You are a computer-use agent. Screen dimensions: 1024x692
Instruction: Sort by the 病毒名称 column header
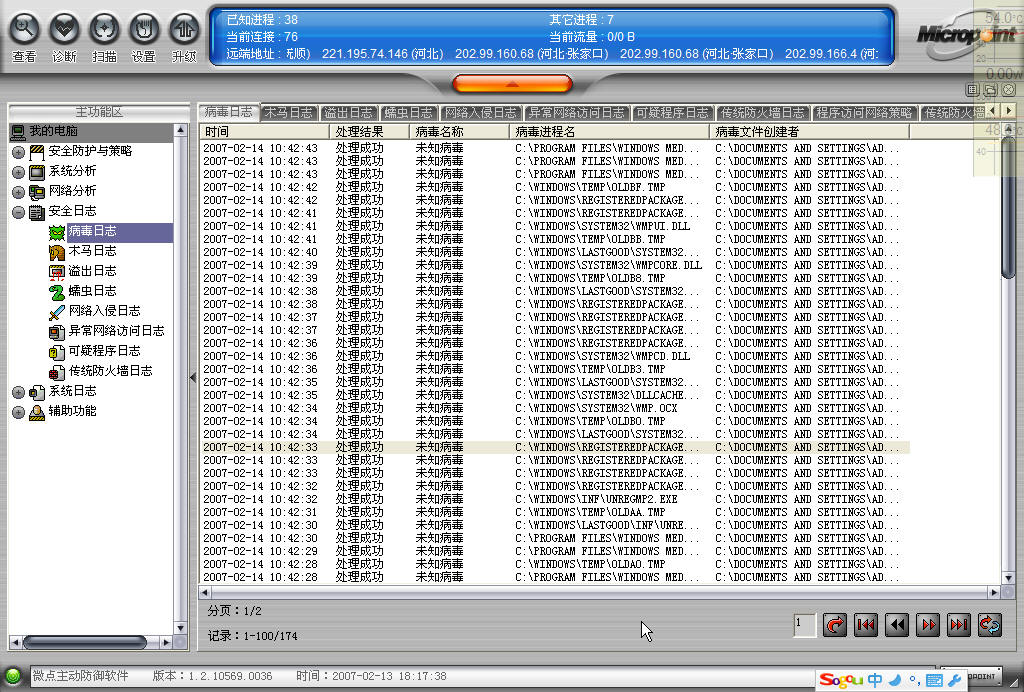coord(459,131)
